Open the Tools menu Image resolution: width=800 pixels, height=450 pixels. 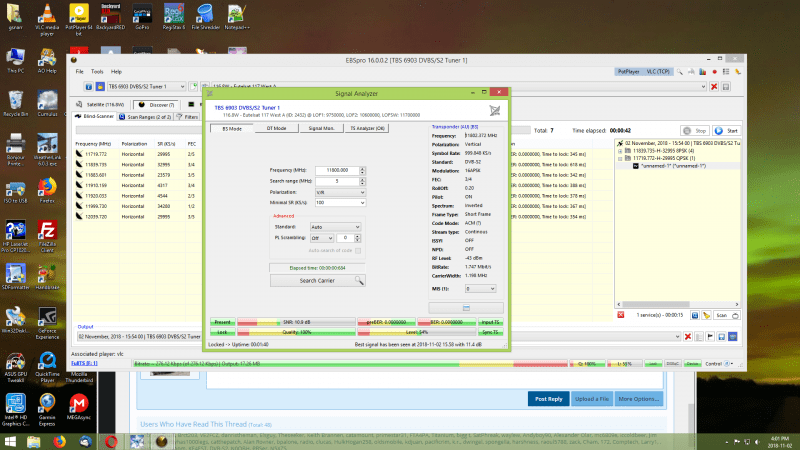97,72
